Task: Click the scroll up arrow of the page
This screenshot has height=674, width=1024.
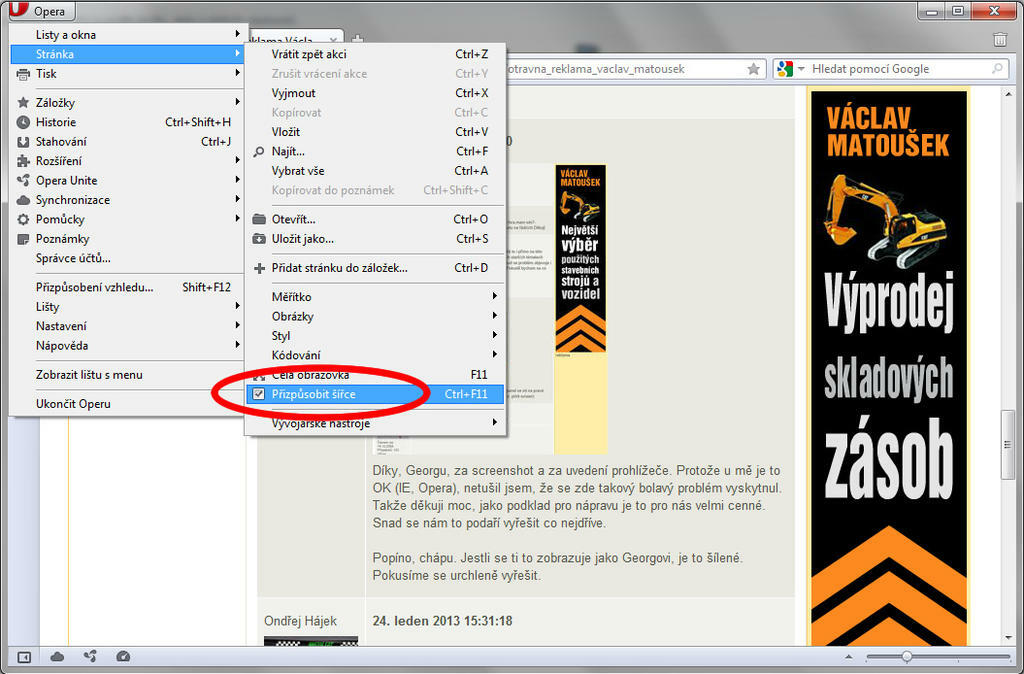Action: tap(1008, 93)
